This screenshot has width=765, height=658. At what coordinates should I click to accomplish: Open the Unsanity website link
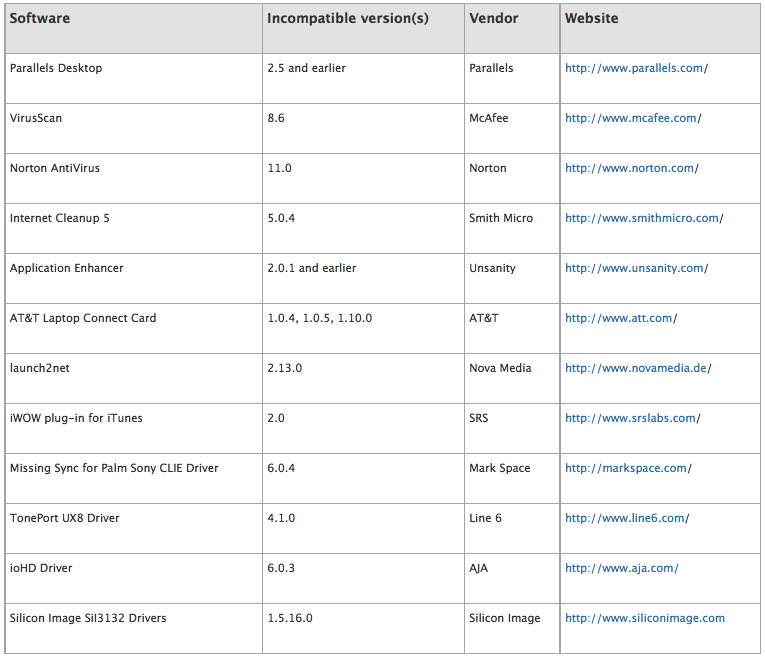(635, 268)
